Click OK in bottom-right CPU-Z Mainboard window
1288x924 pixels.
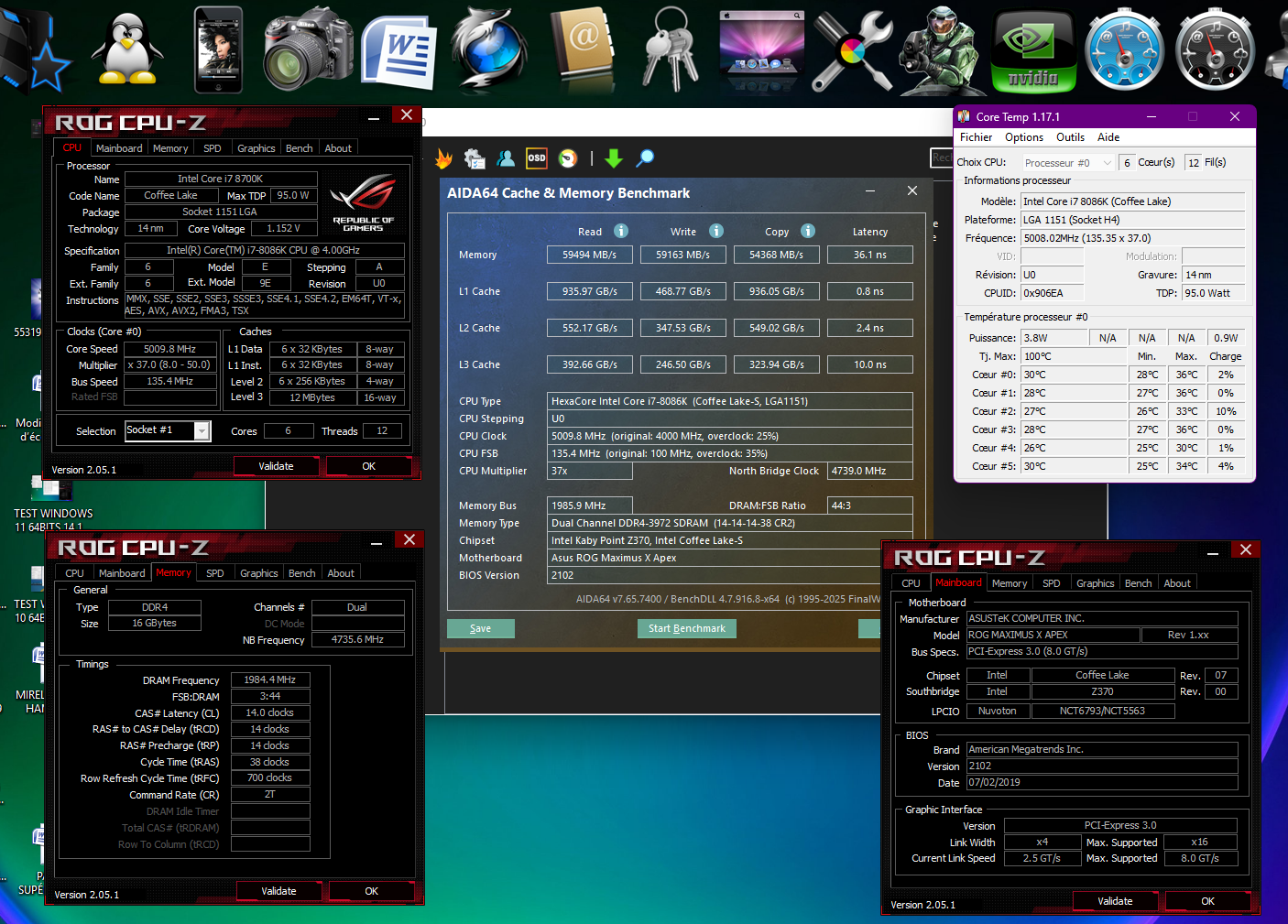click(x=1208, y=901)
